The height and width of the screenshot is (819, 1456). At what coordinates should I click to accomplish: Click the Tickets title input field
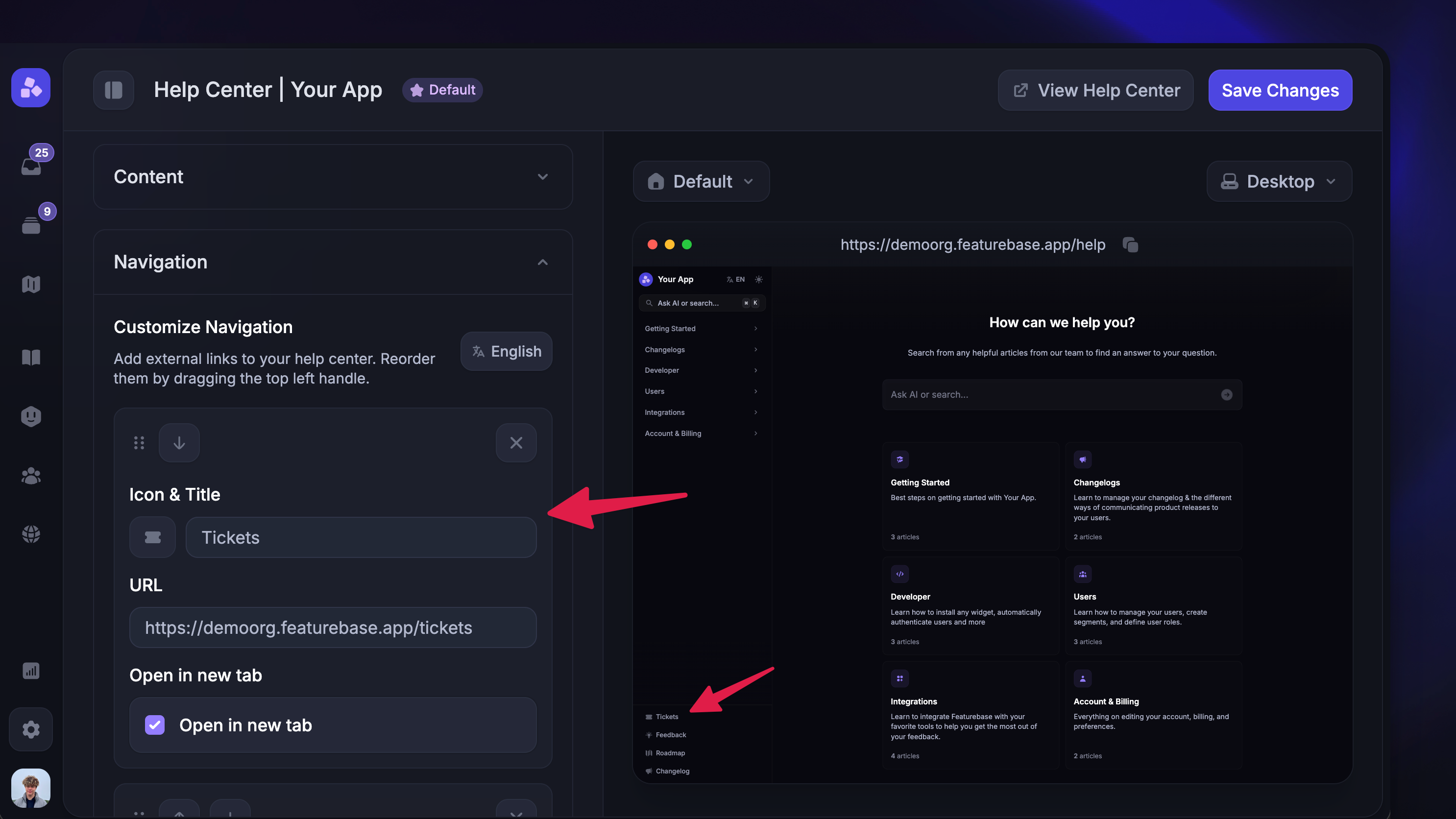tap(361, 537)
